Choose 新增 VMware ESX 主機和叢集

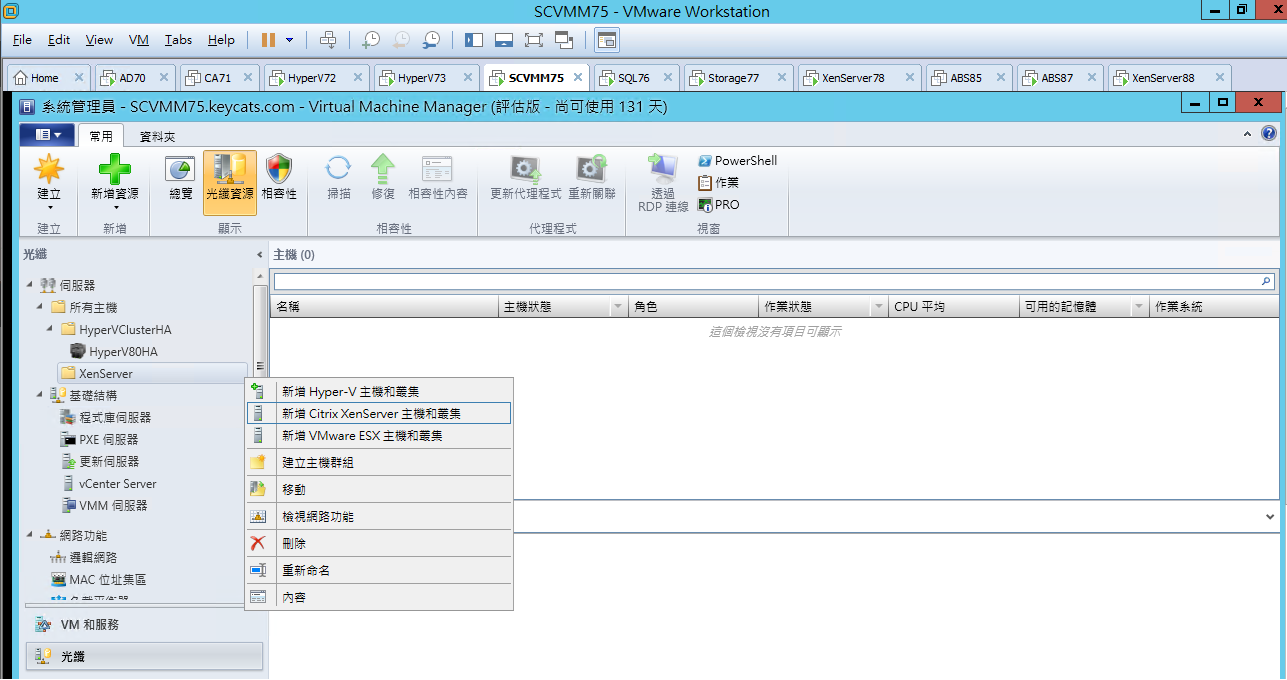379,436
